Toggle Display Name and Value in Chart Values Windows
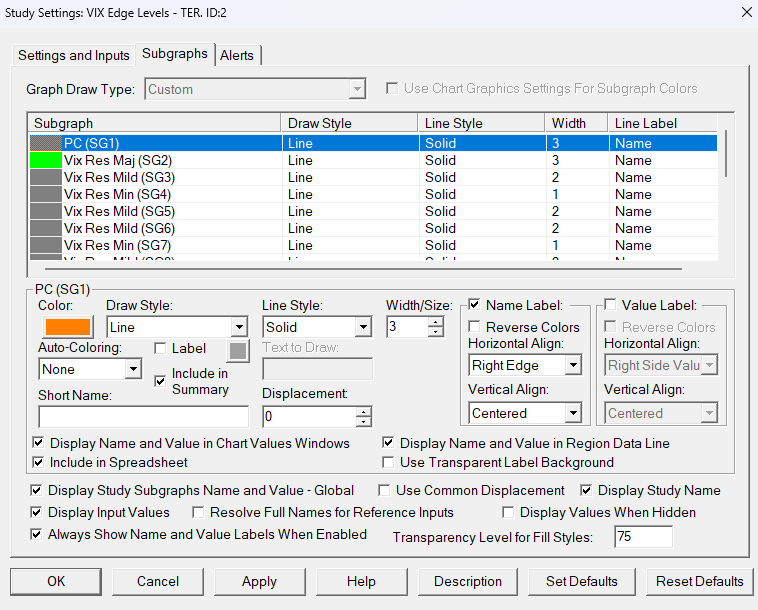 pos(38,443)
